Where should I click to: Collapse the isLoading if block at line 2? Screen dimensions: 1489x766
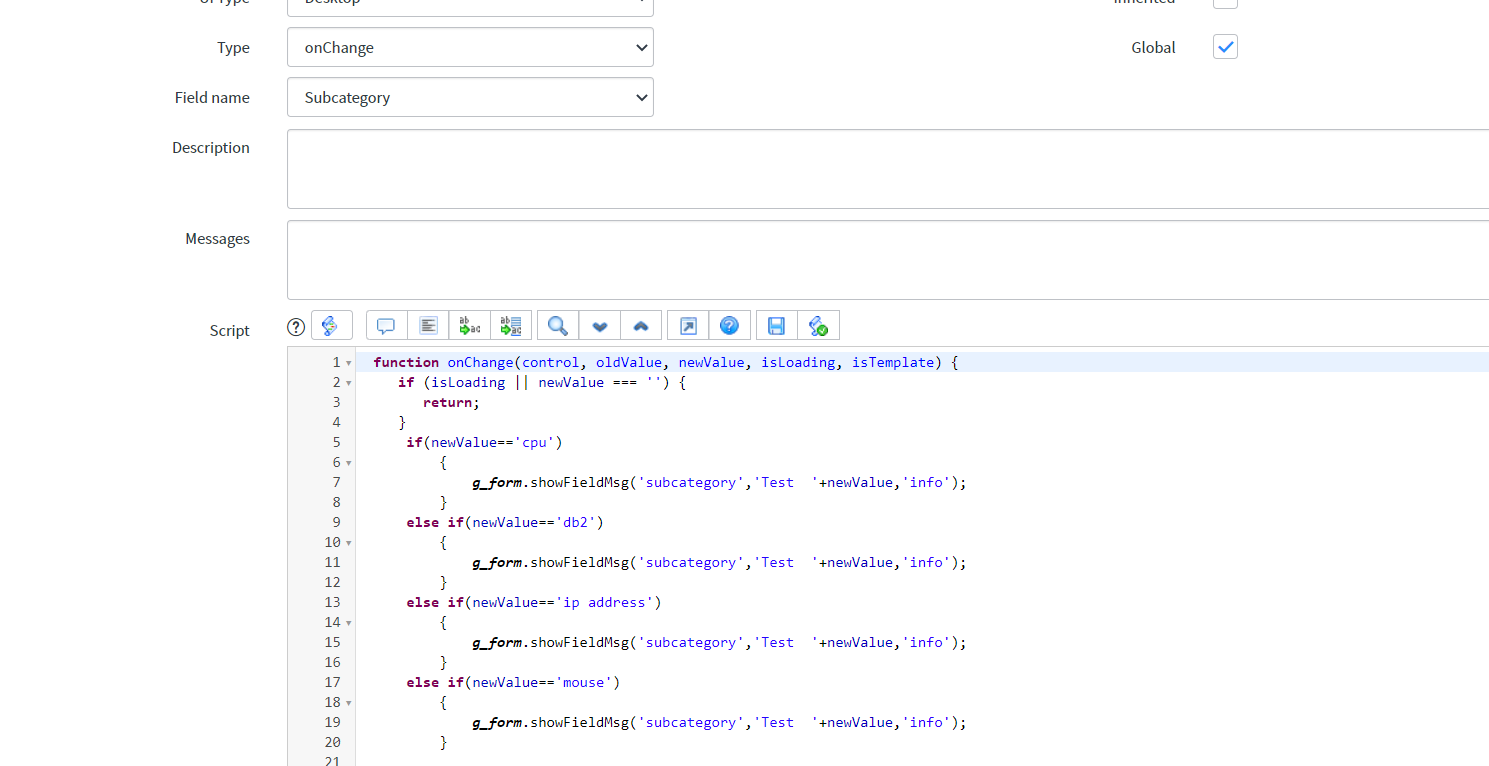click(x=348, y=383)
